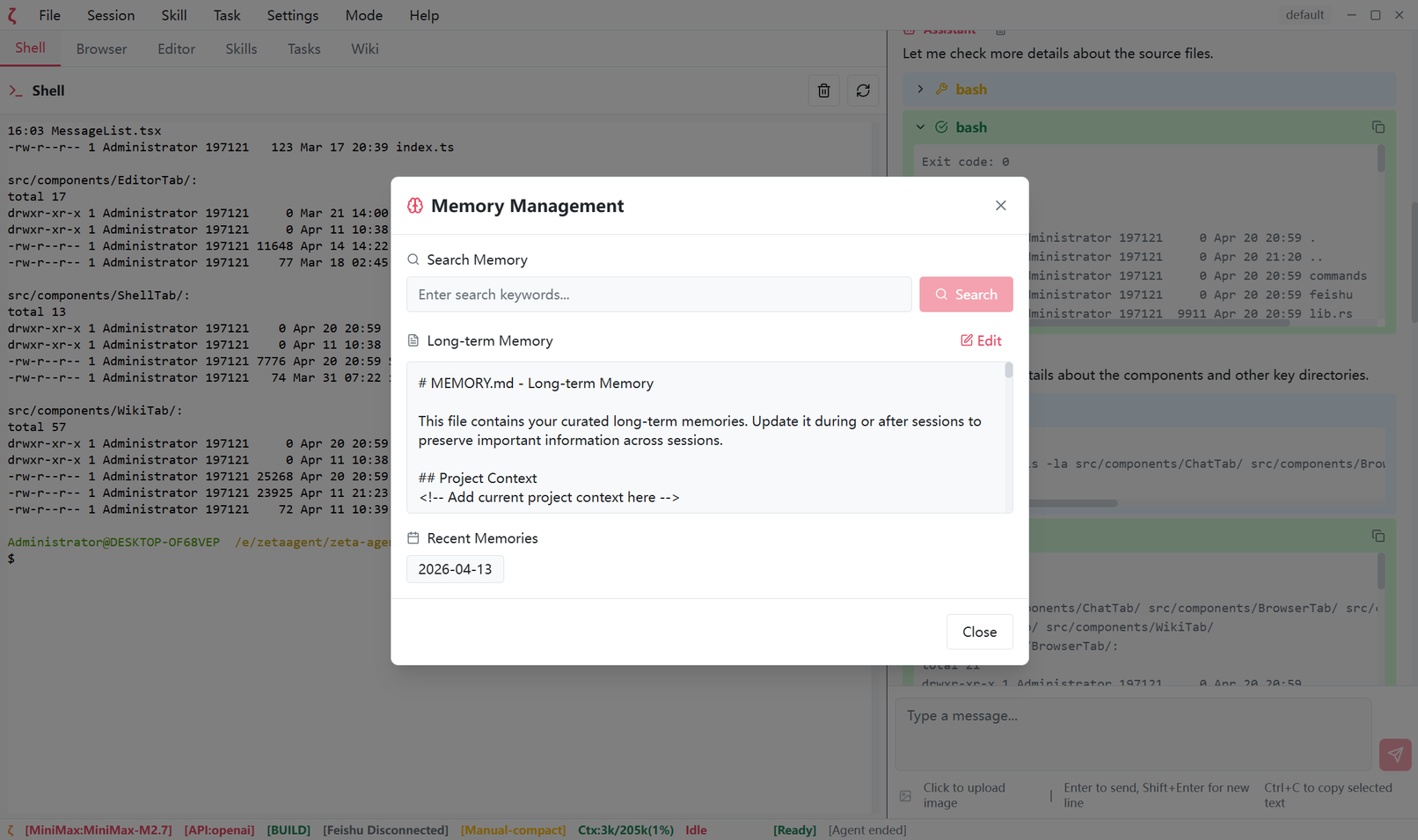The height and width of the screenshot is (840, 1418).
Task: Copy the bash output via copy icon
Action: point(1378,127)
